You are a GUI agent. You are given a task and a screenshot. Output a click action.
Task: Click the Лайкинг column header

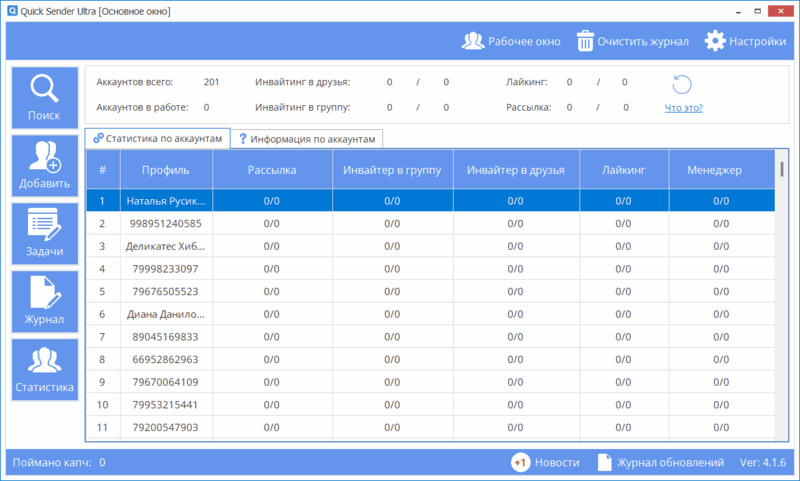click(623, 170)
